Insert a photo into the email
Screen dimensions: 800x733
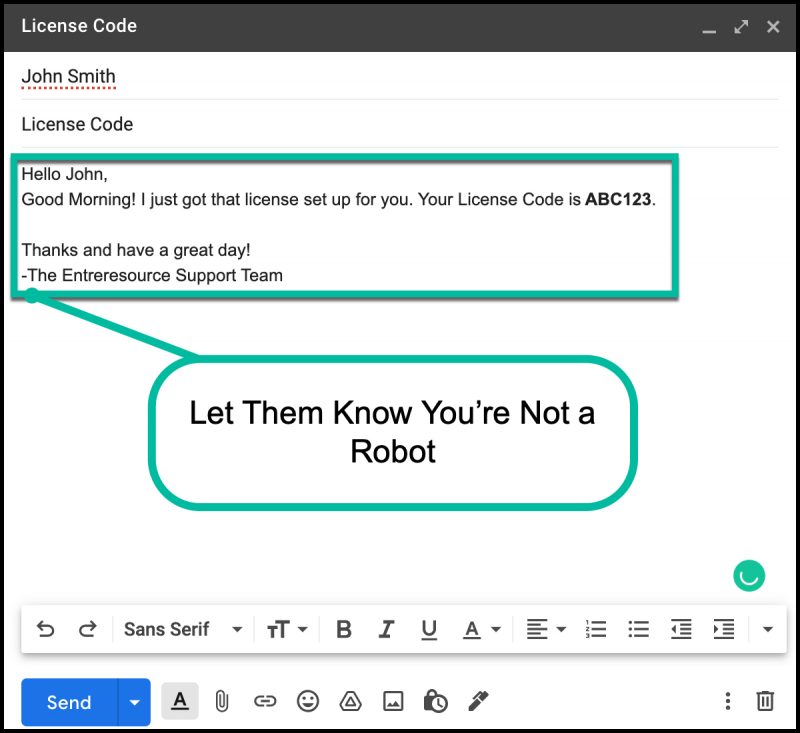pos(395,701)
